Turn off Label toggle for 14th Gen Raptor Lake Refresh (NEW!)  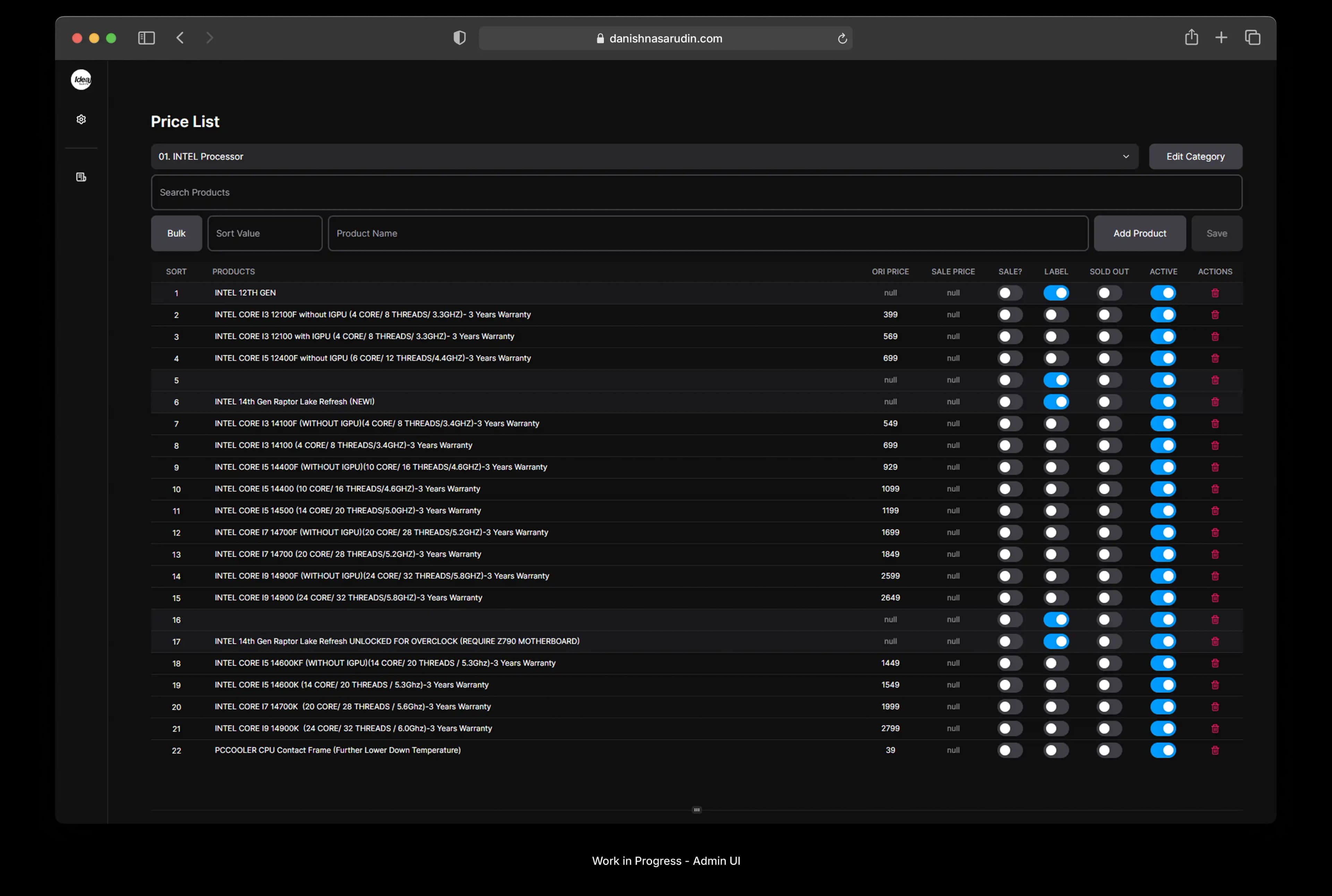coord(1056,402)
